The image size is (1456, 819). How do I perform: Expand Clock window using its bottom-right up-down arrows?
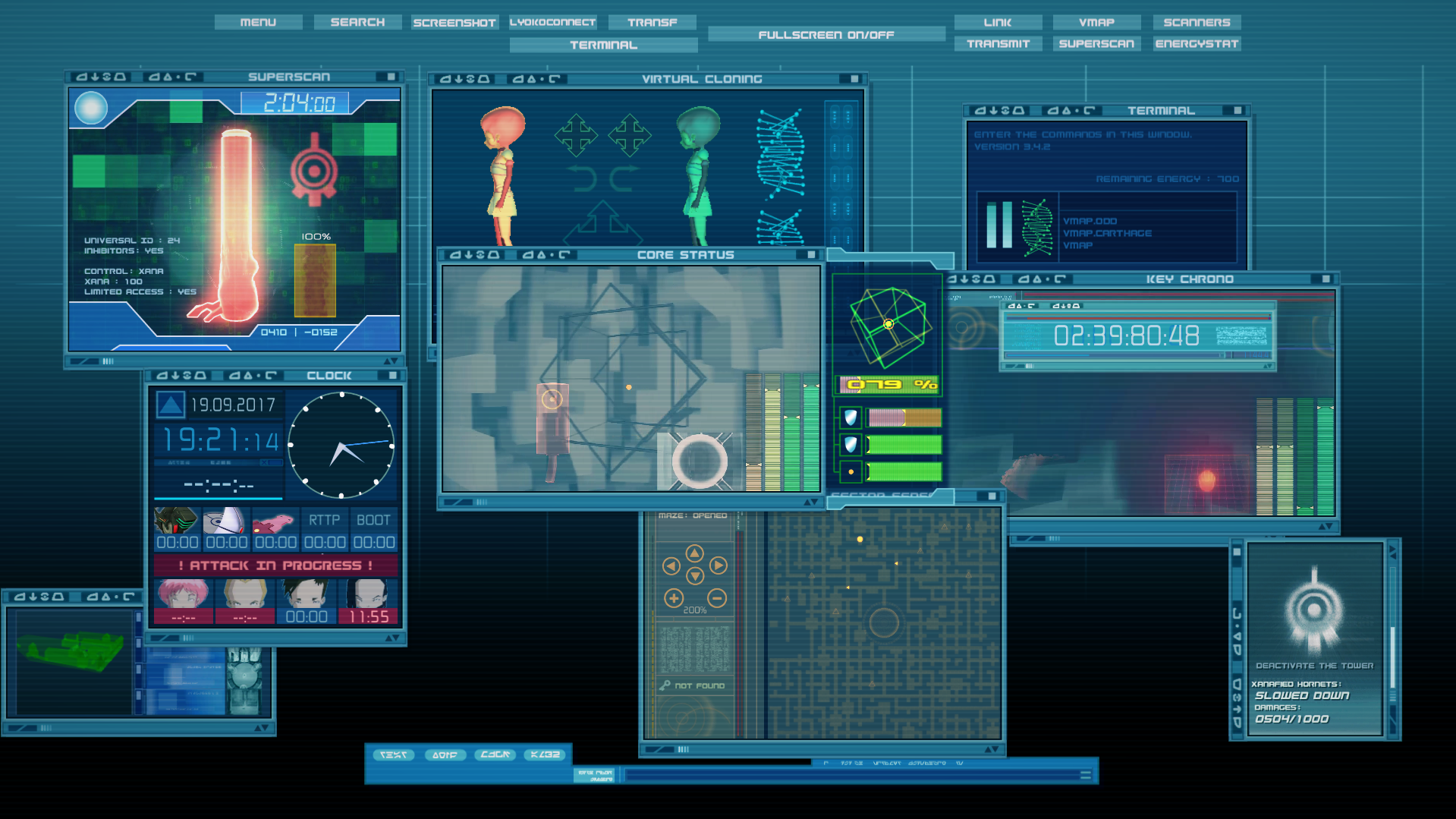tap(392, 638)
